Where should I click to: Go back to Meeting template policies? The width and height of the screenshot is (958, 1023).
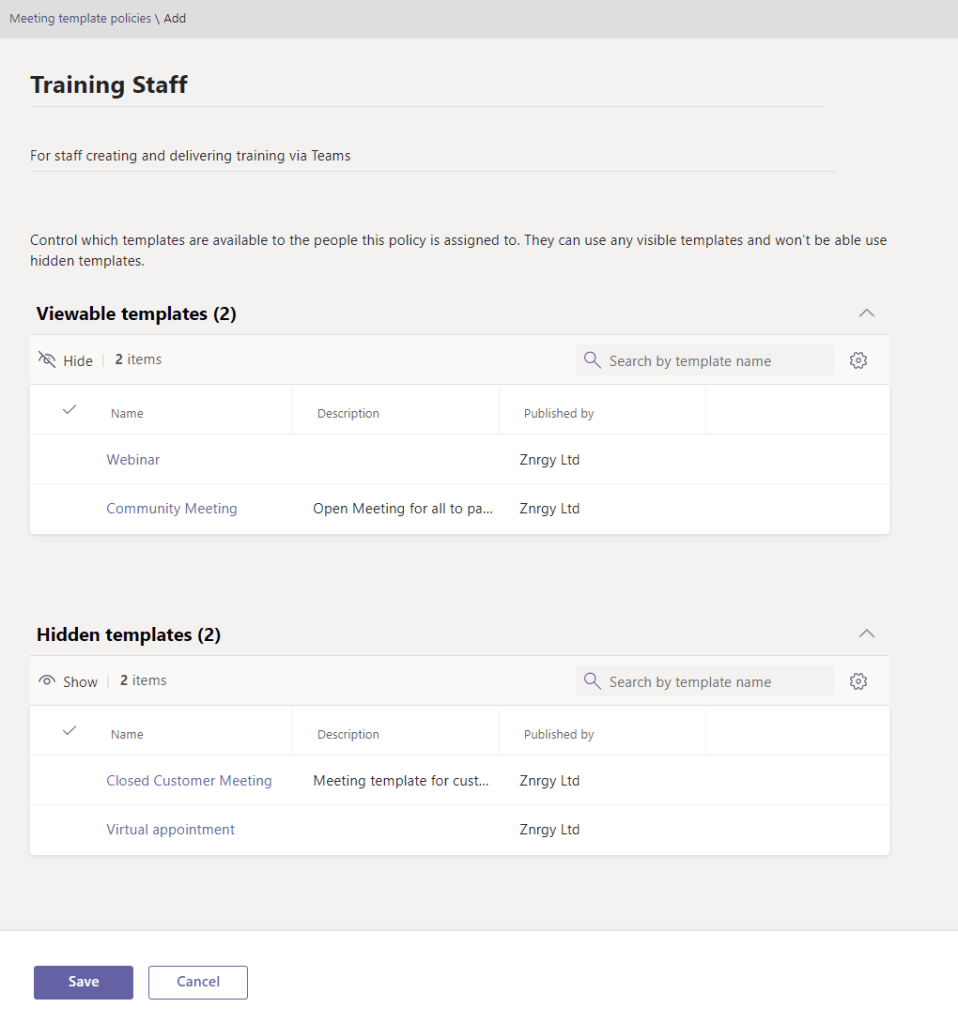pos(80,18)
